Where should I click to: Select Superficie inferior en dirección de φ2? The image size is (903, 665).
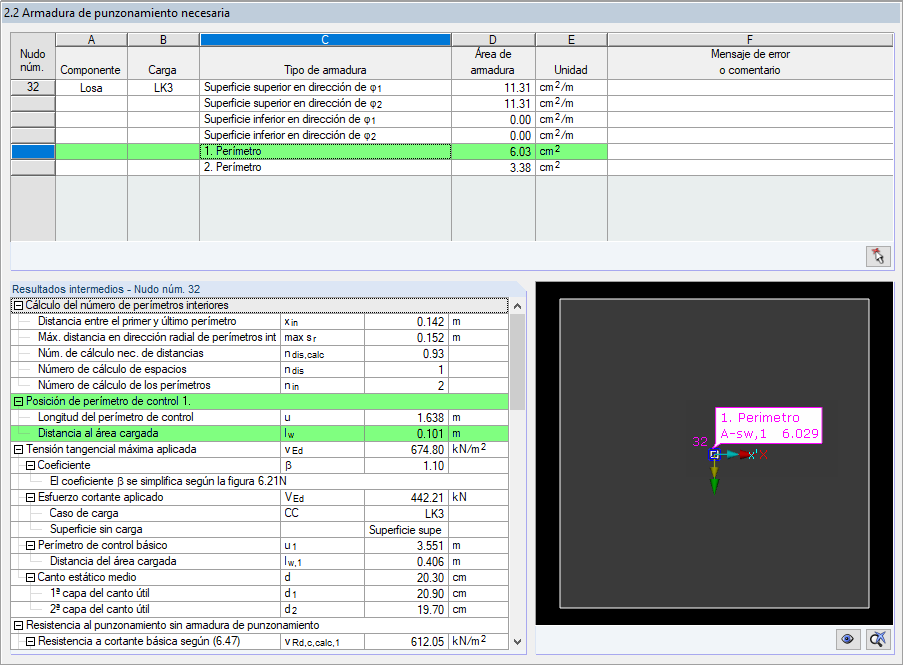coord(325,135)
